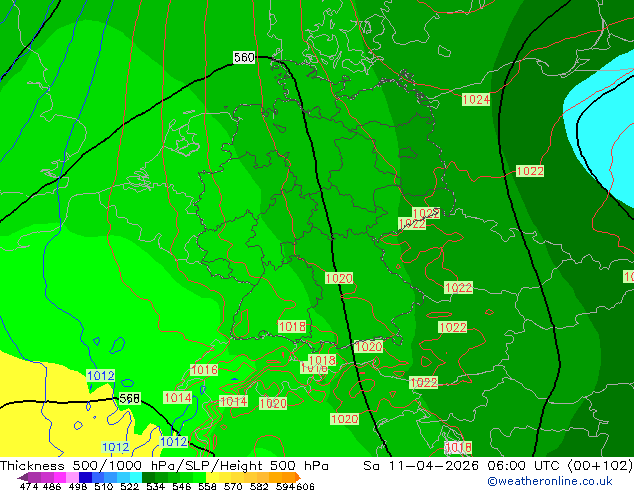
Task: Click the 1014 label beside 1020 label
Action: coord(233,401)
